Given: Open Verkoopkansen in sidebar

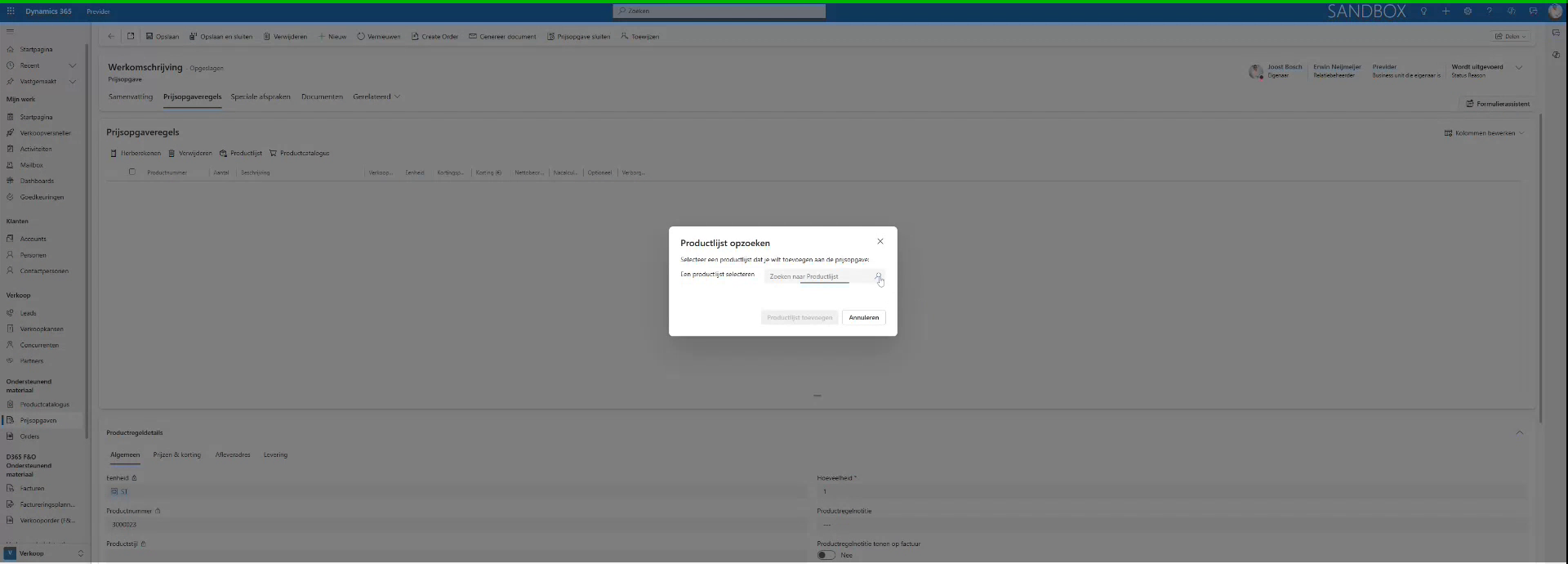Looking at the screenshot, I should pos(42,329).
